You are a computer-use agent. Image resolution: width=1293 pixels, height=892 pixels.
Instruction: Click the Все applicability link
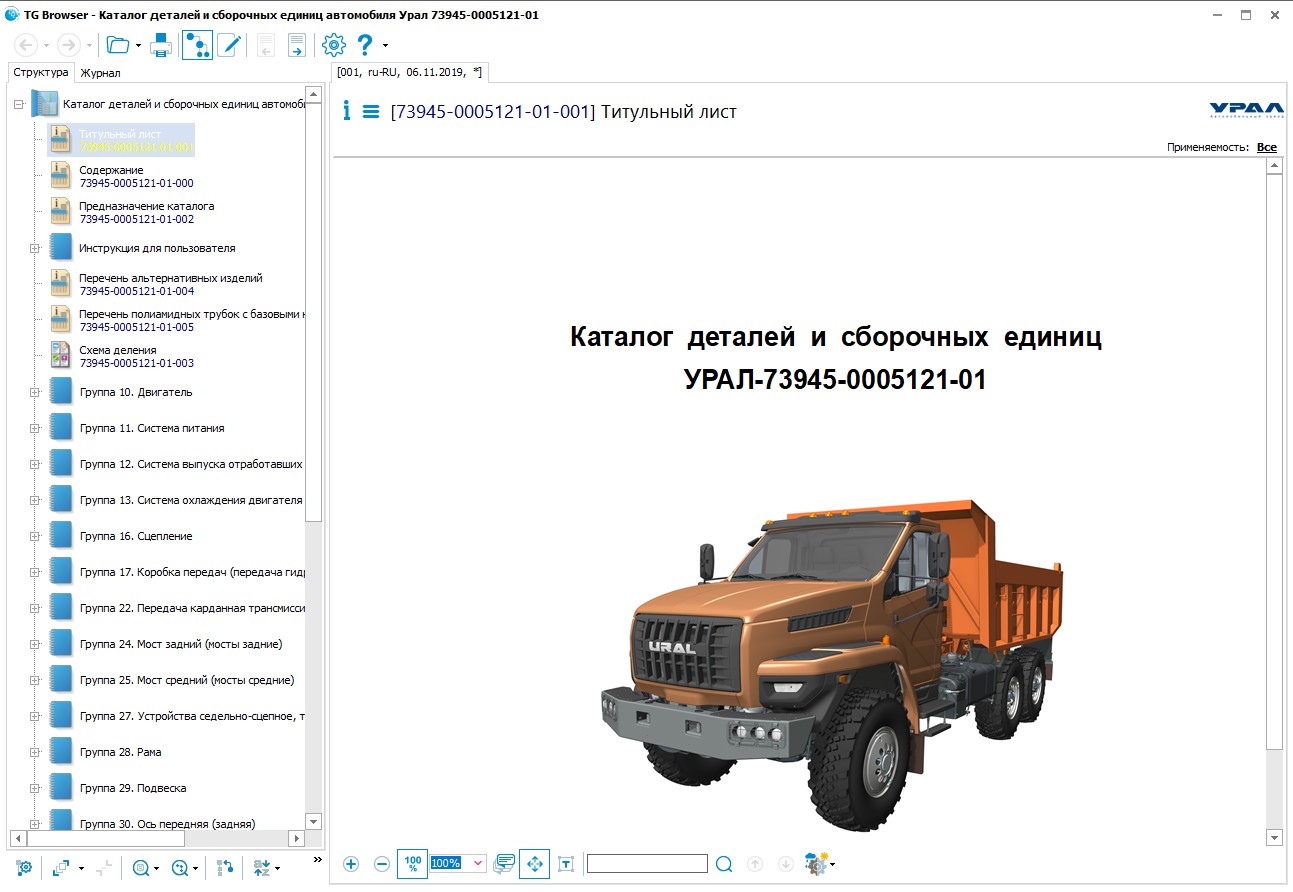click(x=1267, y=147)
